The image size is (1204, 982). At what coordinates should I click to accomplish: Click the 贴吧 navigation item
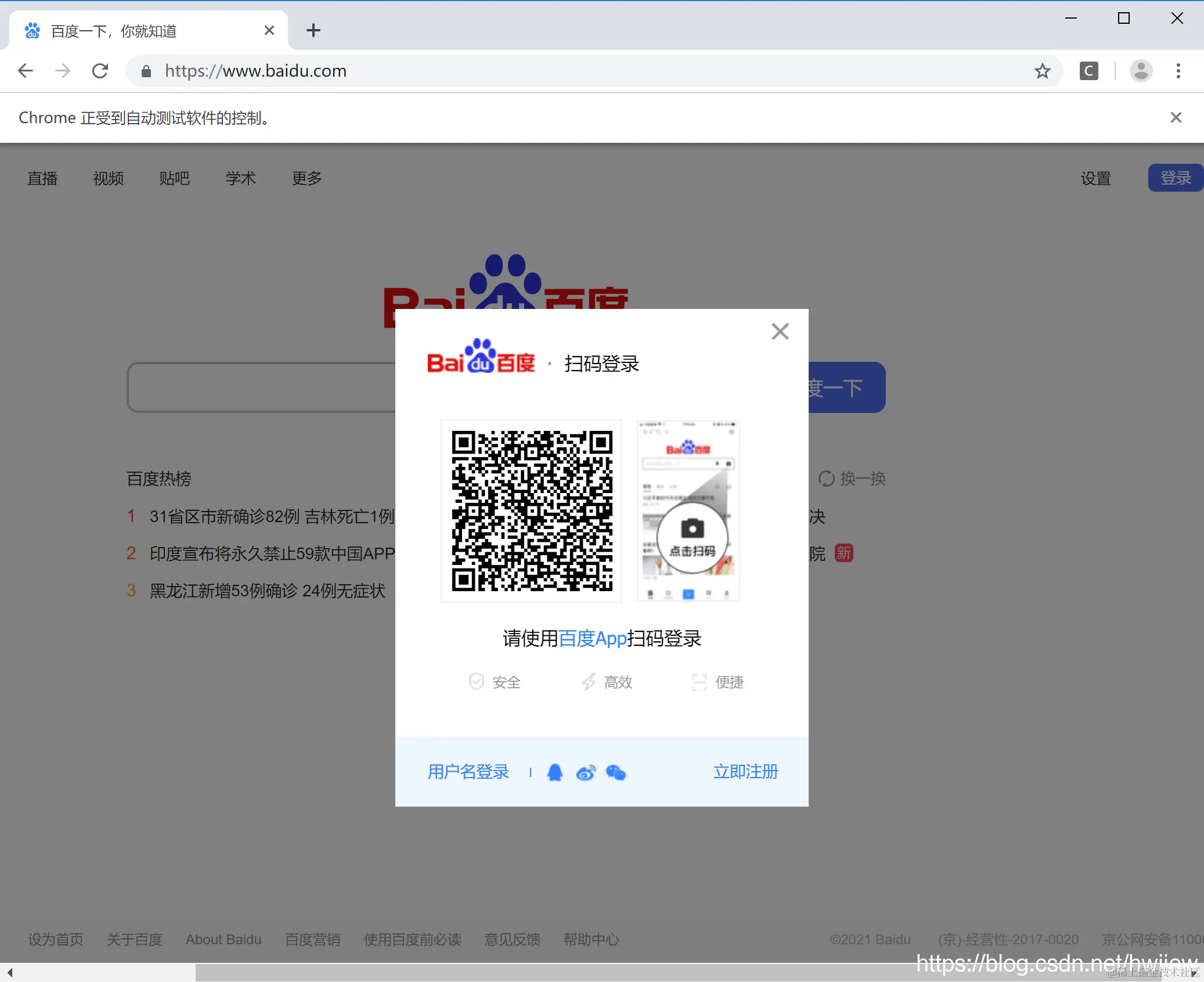click(174, 178)
